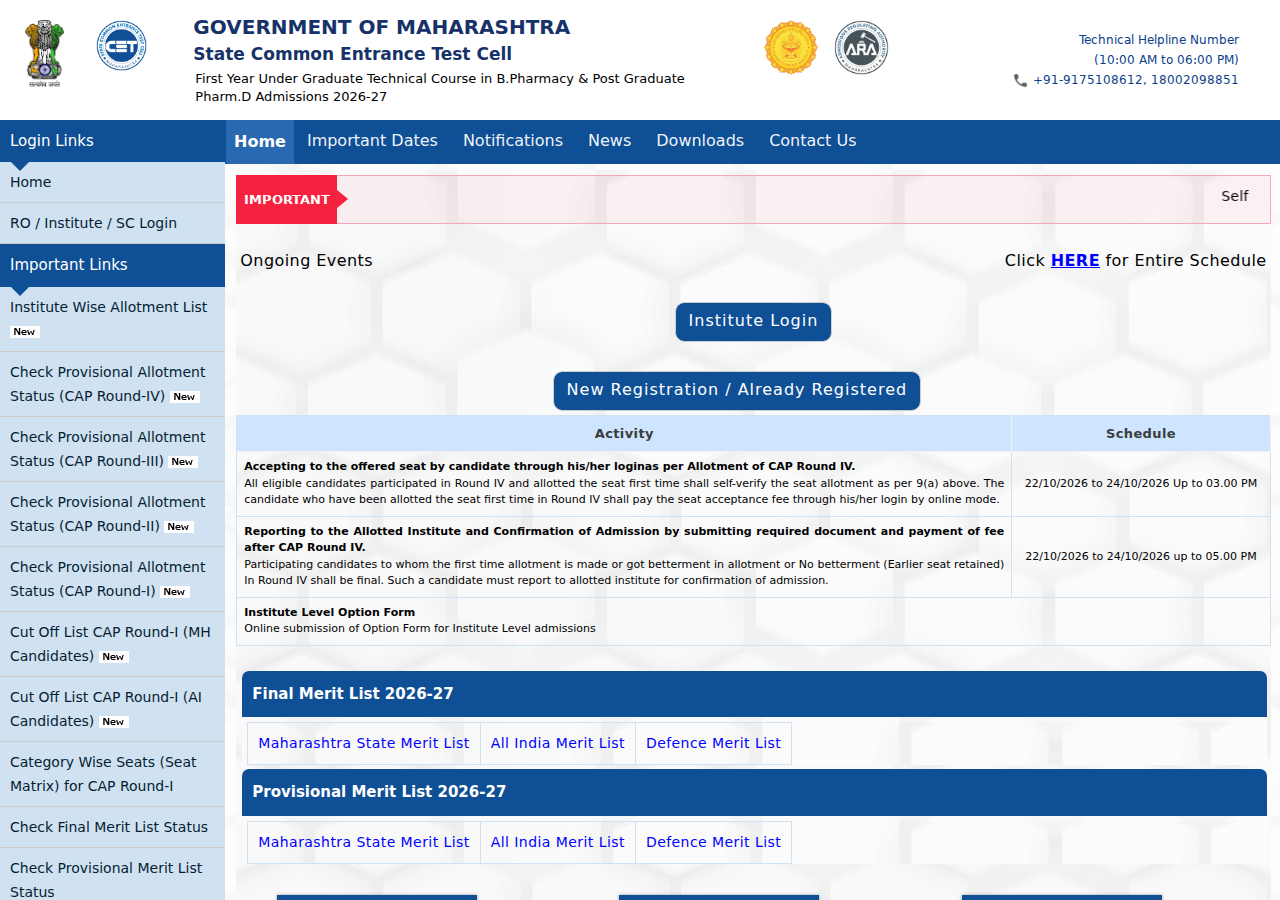The width and height of the screenshot is (1280, 900).
Task: Click the schedule '22/10/2026 to 24/10/2026 up to 05.00 PM'
Action: tap(1141, 556)
